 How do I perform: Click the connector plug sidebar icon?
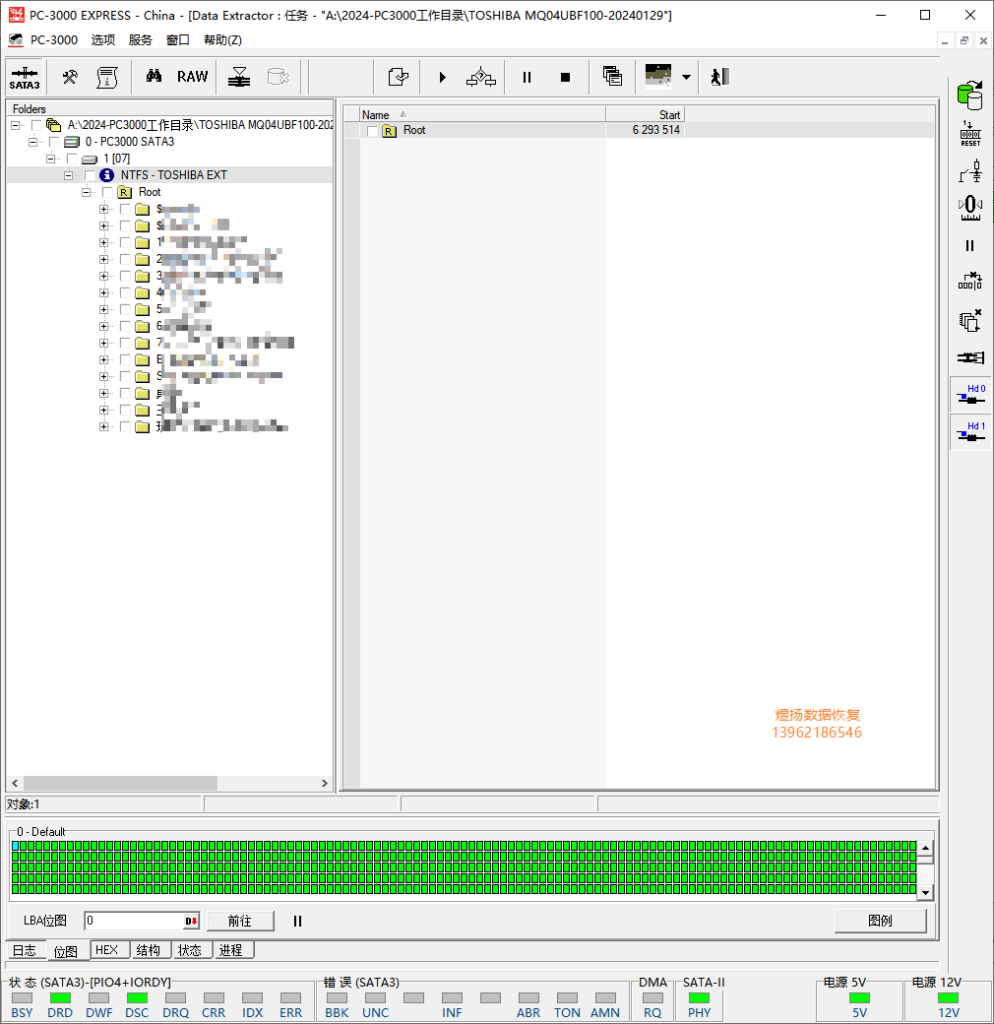click(x=970, y=357)
